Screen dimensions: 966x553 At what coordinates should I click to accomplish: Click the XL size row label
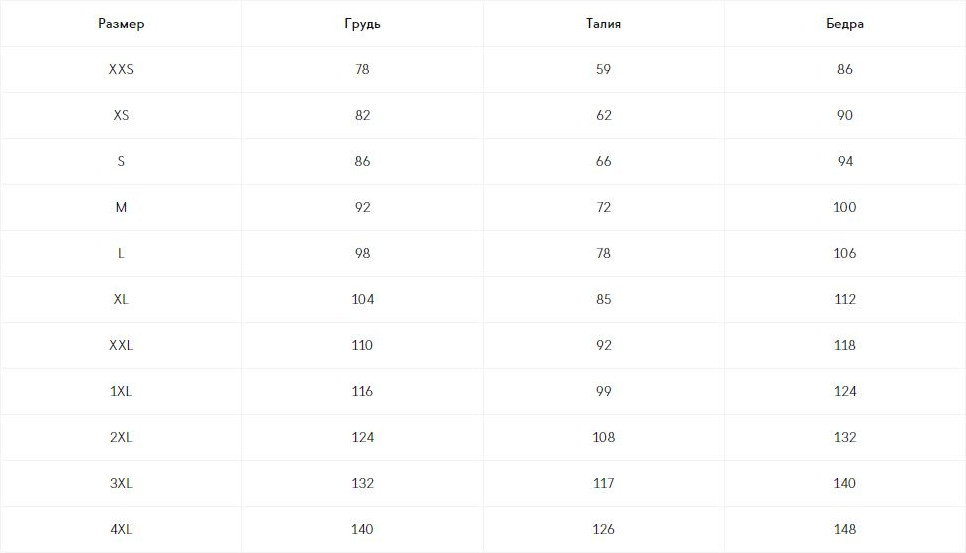click(121, 300)
